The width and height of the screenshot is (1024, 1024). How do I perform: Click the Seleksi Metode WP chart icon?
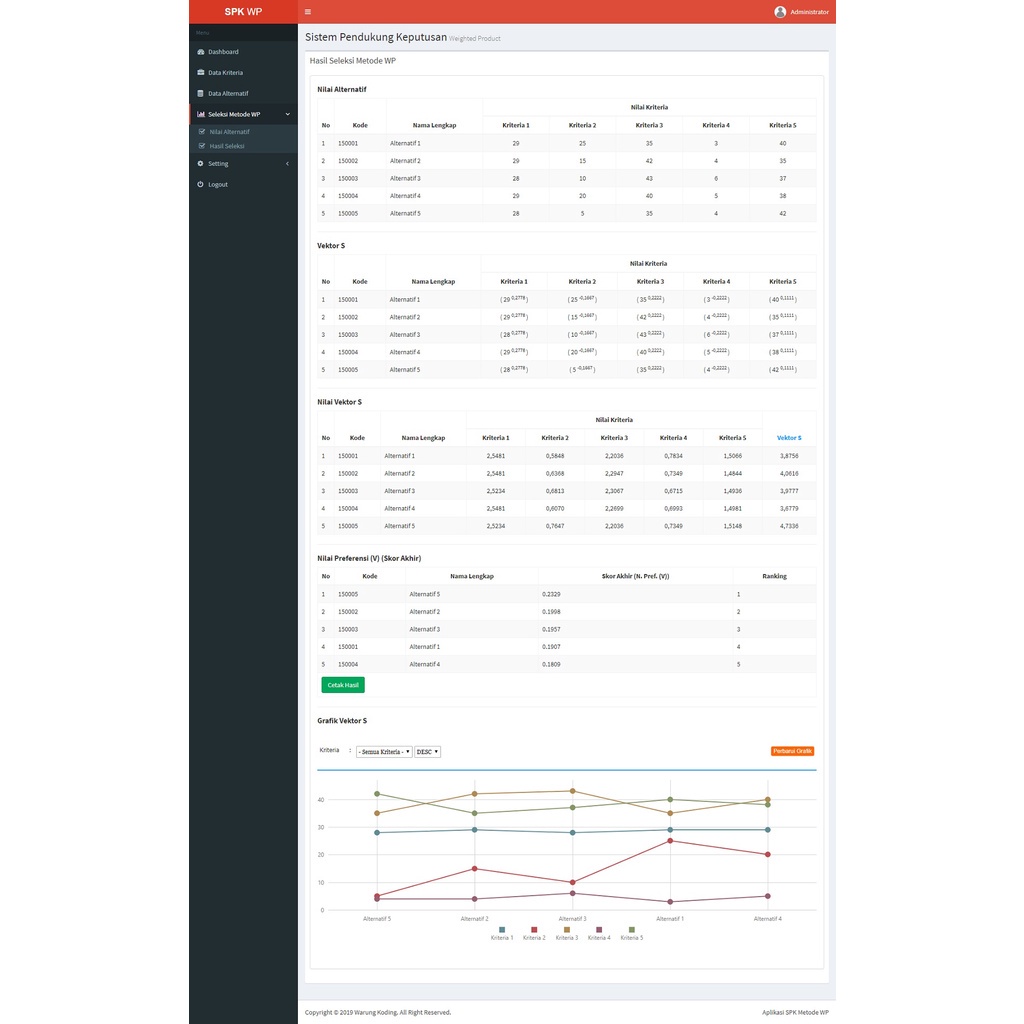(201, 114)
